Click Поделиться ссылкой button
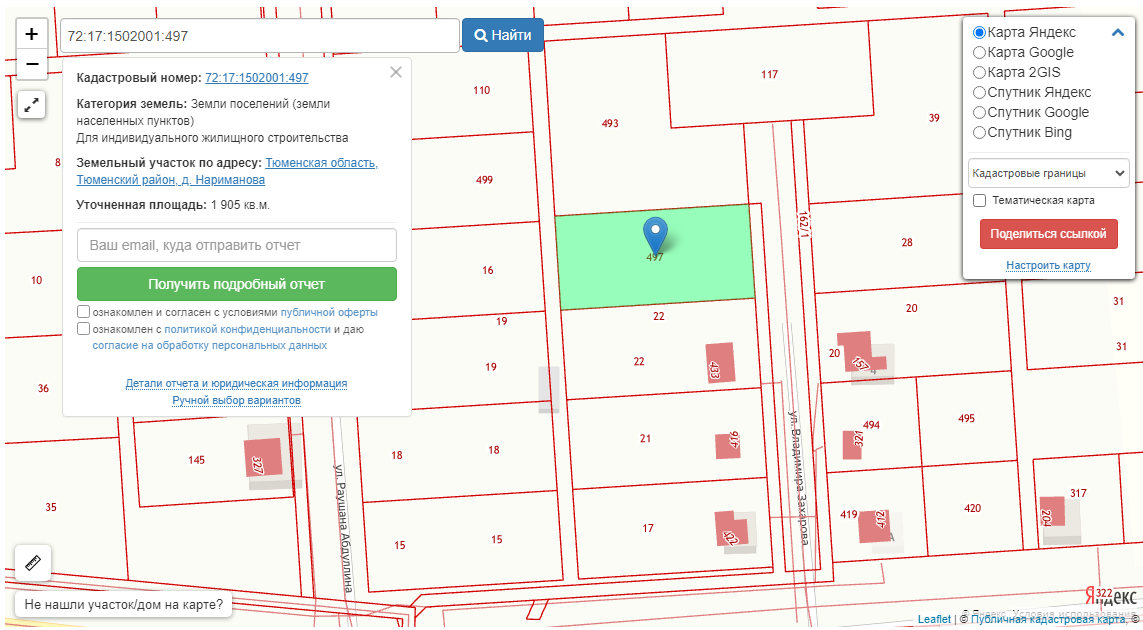 point(1048,234)
